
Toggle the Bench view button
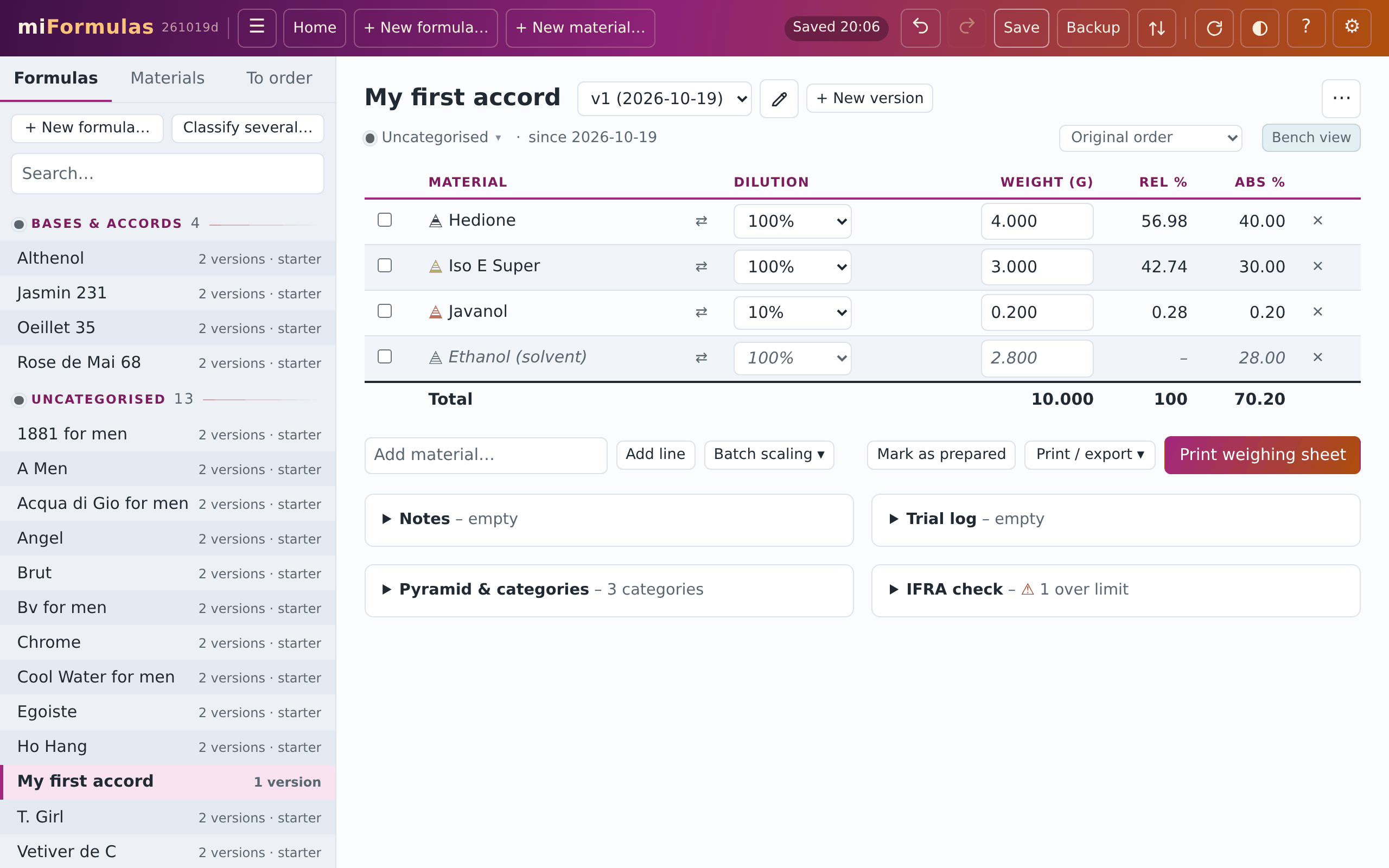point(1311,138)
